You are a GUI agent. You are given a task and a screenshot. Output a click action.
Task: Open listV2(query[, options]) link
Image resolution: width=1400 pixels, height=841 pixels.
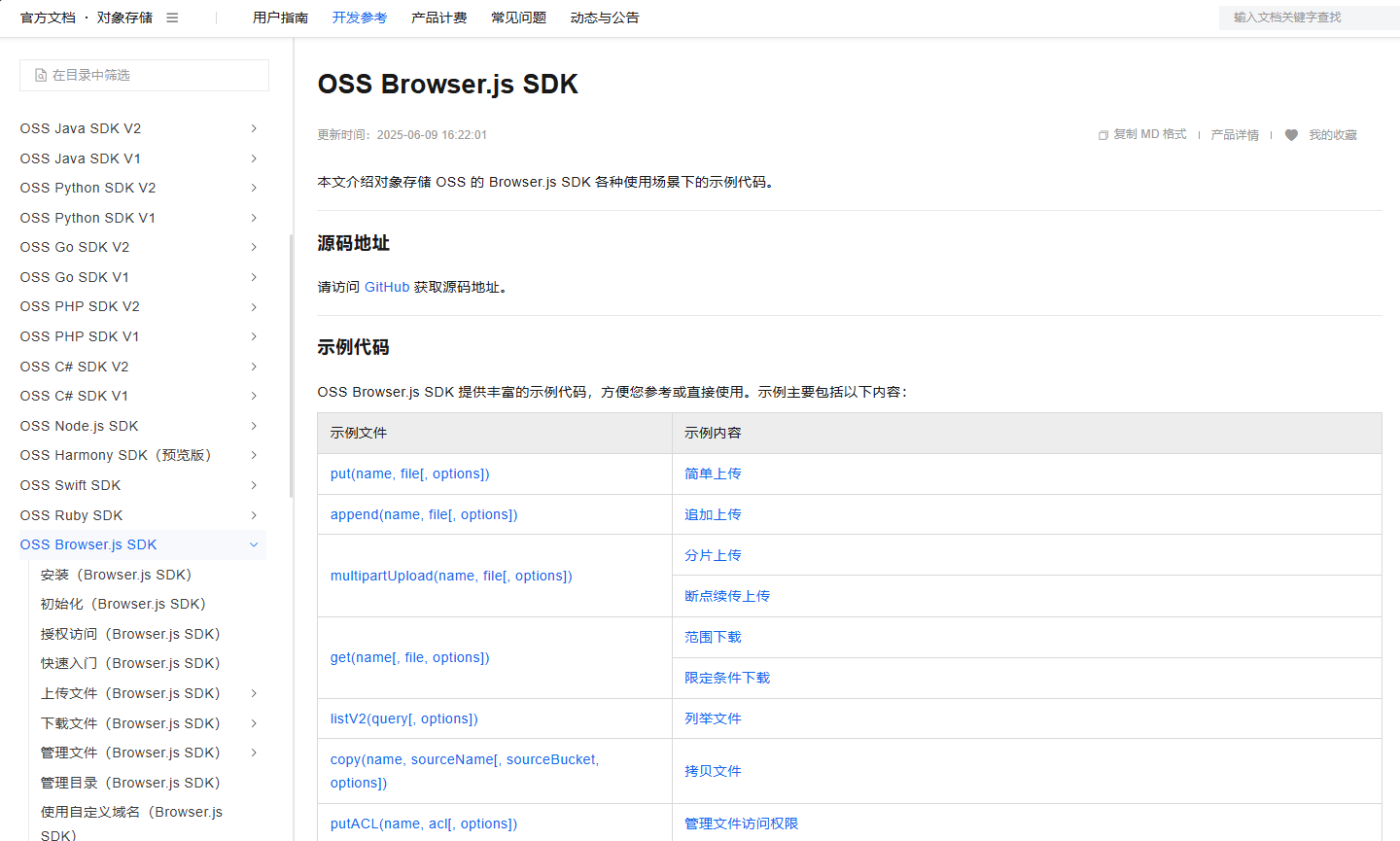(404, 718)
